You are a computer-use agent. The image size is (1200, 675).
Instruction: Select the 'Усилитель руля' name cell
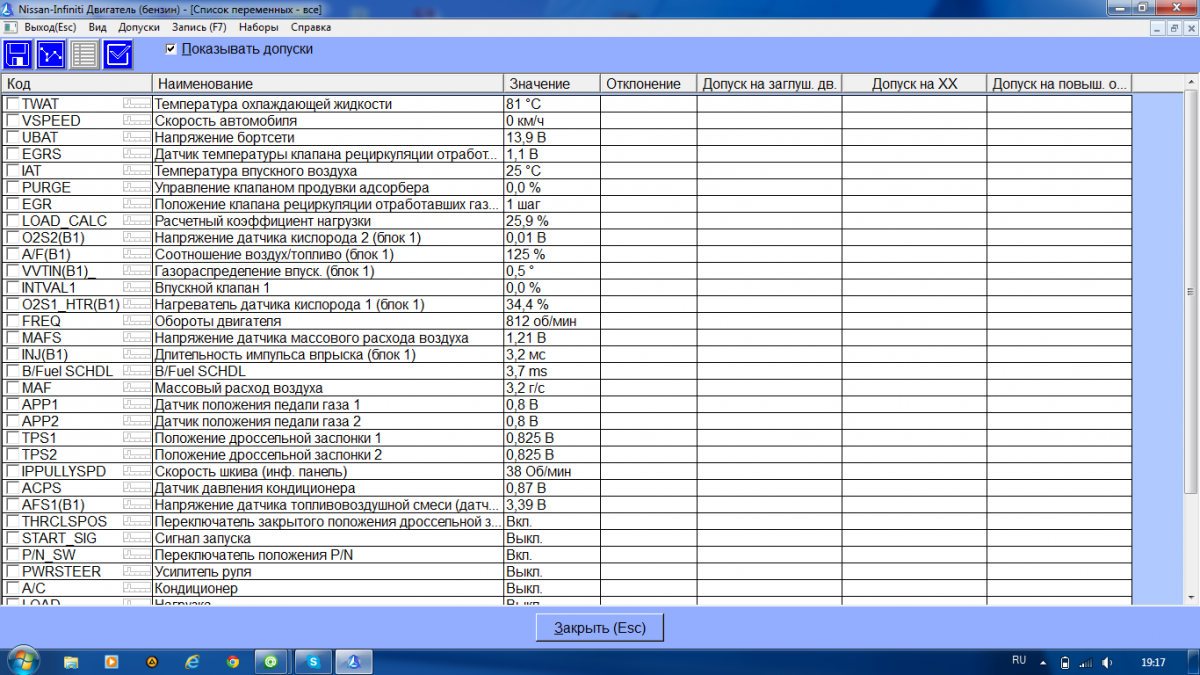click(328, 572)
